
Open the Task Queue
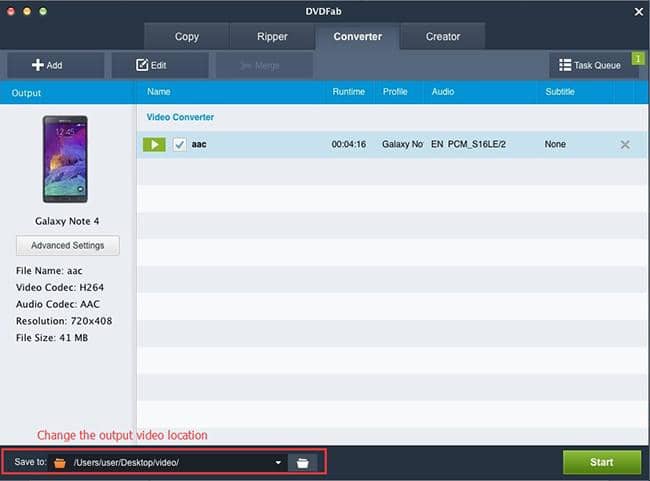pyautogui.click(x=590, y=65)
